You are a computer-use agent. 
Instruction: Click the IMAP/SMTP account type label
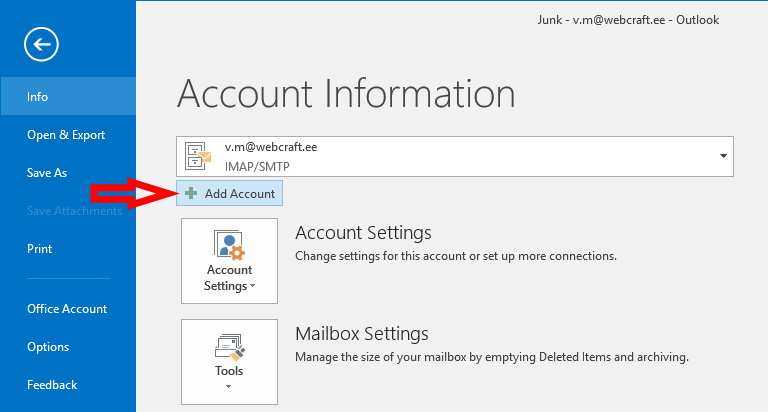click(x=257, y=167)
